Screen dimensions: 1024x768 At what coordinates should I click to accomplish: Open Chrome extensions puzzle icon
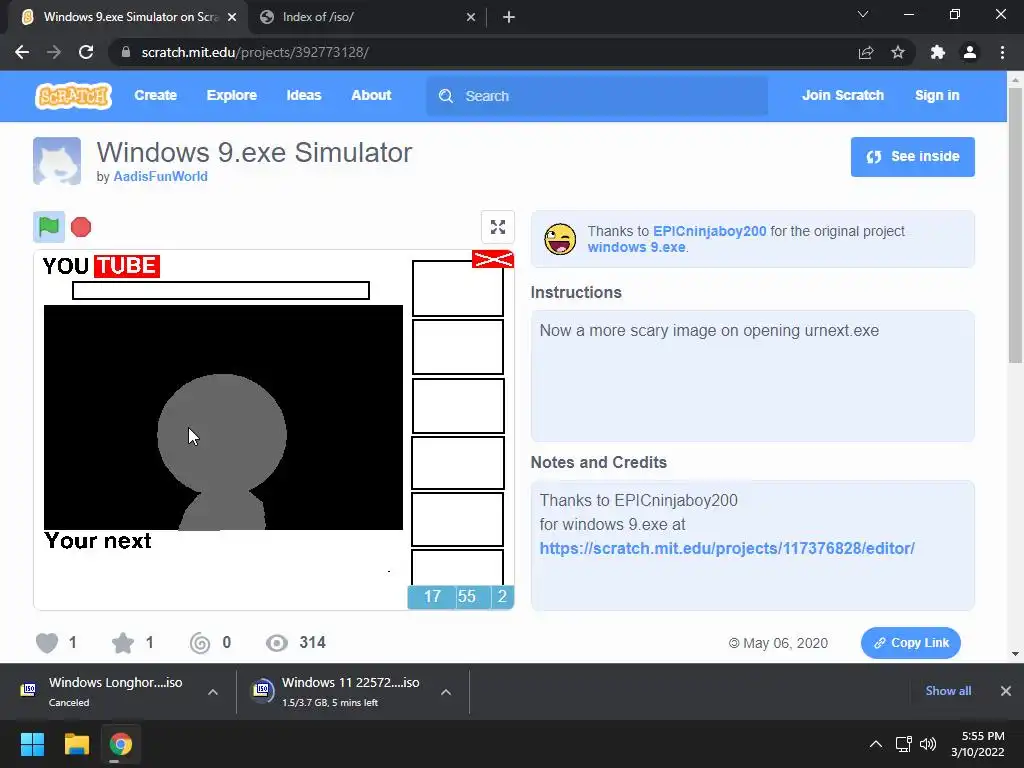938,52
